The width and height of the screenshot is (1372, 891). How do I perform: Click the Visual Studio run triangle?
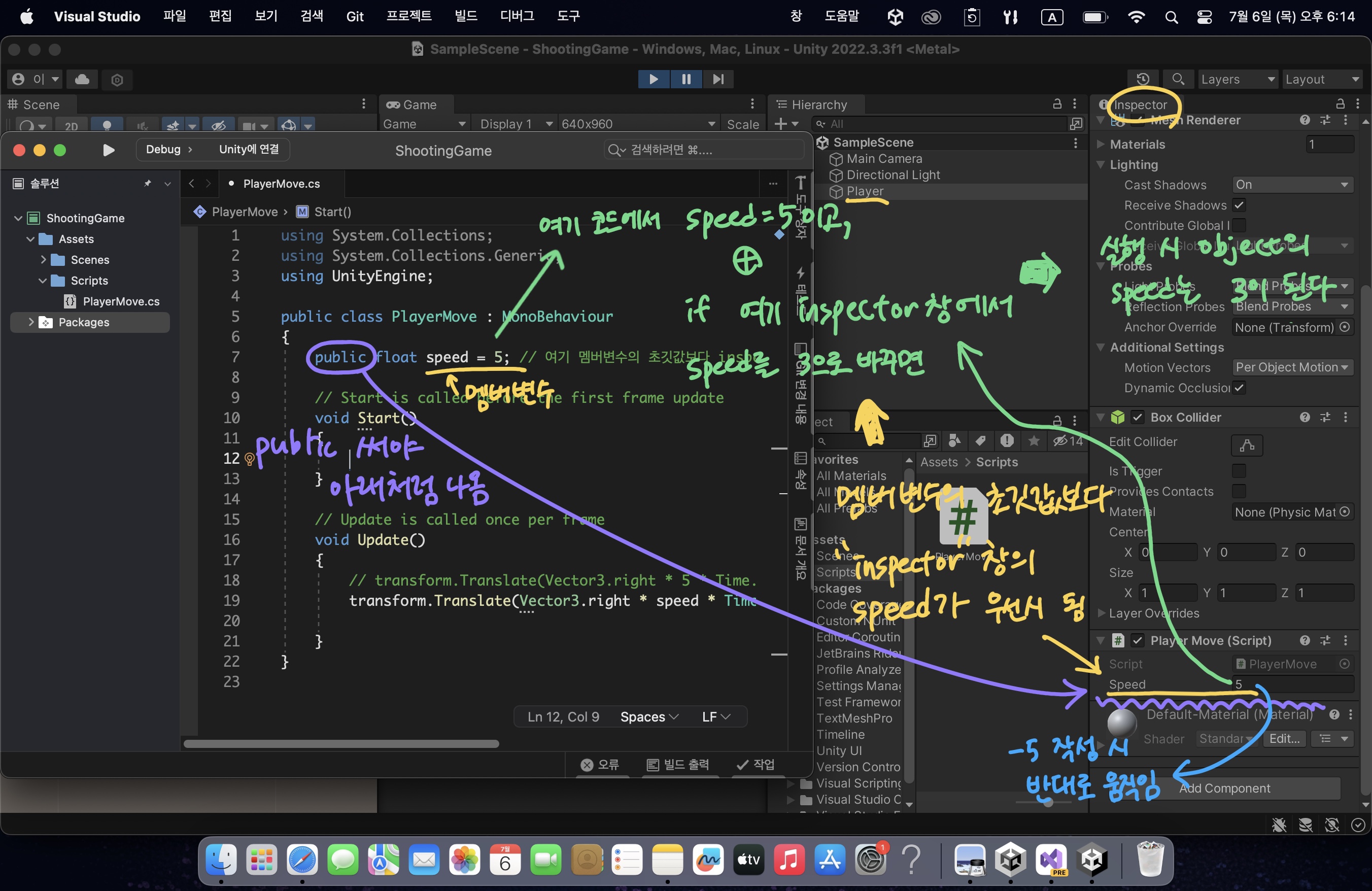point(109,150)
